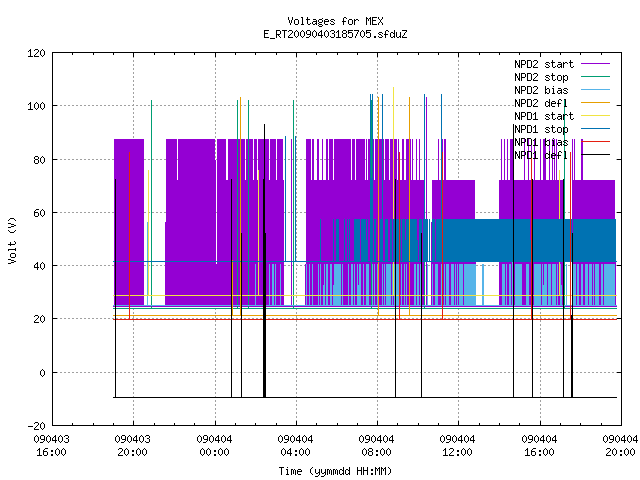
Task: Click the light blue NPD2 bias legend line
Action: pyautogui.click(x=596, y=90)
